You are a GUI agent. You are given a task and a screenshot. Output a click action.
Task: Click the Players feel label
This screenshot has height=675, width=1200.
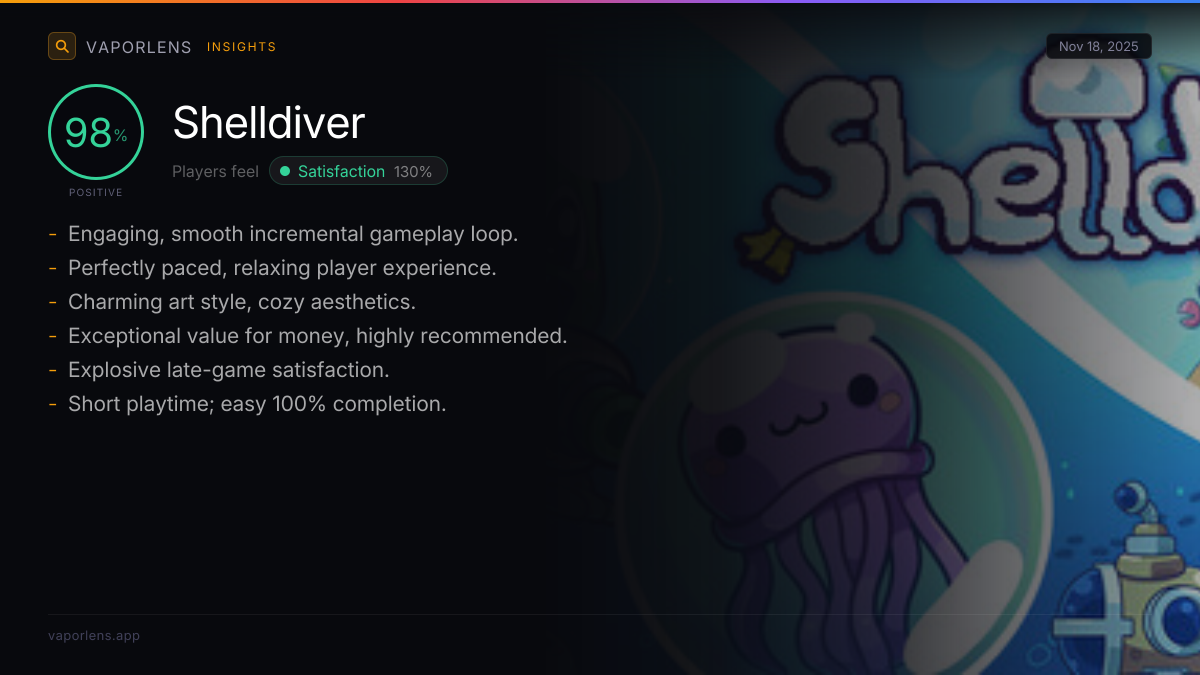215,172
